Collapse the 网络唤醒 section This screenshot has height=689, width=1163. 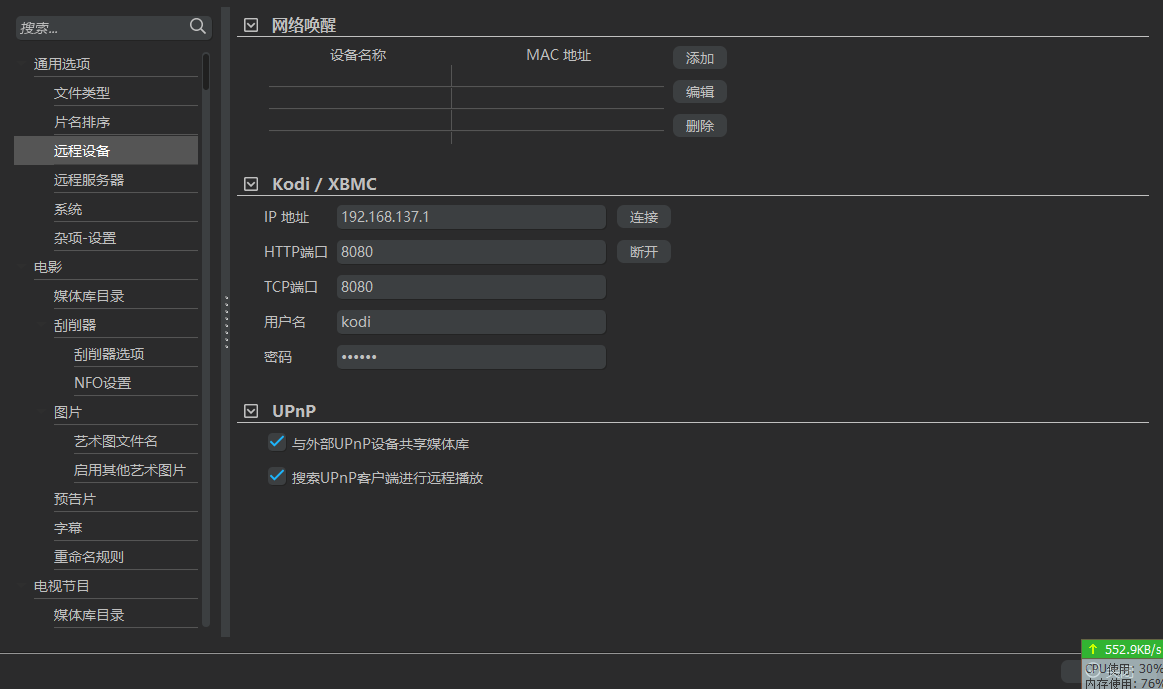point(251,26)
